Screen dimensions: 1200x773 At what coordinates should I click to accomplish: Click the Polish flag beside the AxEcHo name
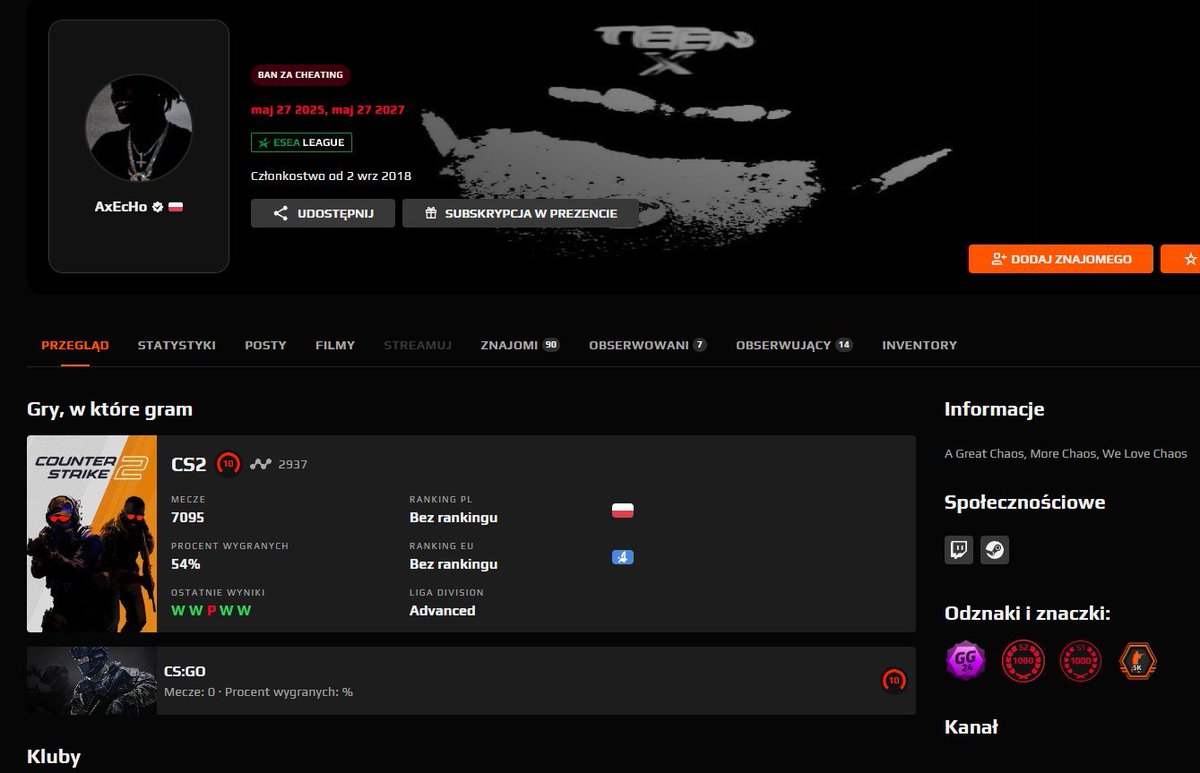click(x=175, y=207)
